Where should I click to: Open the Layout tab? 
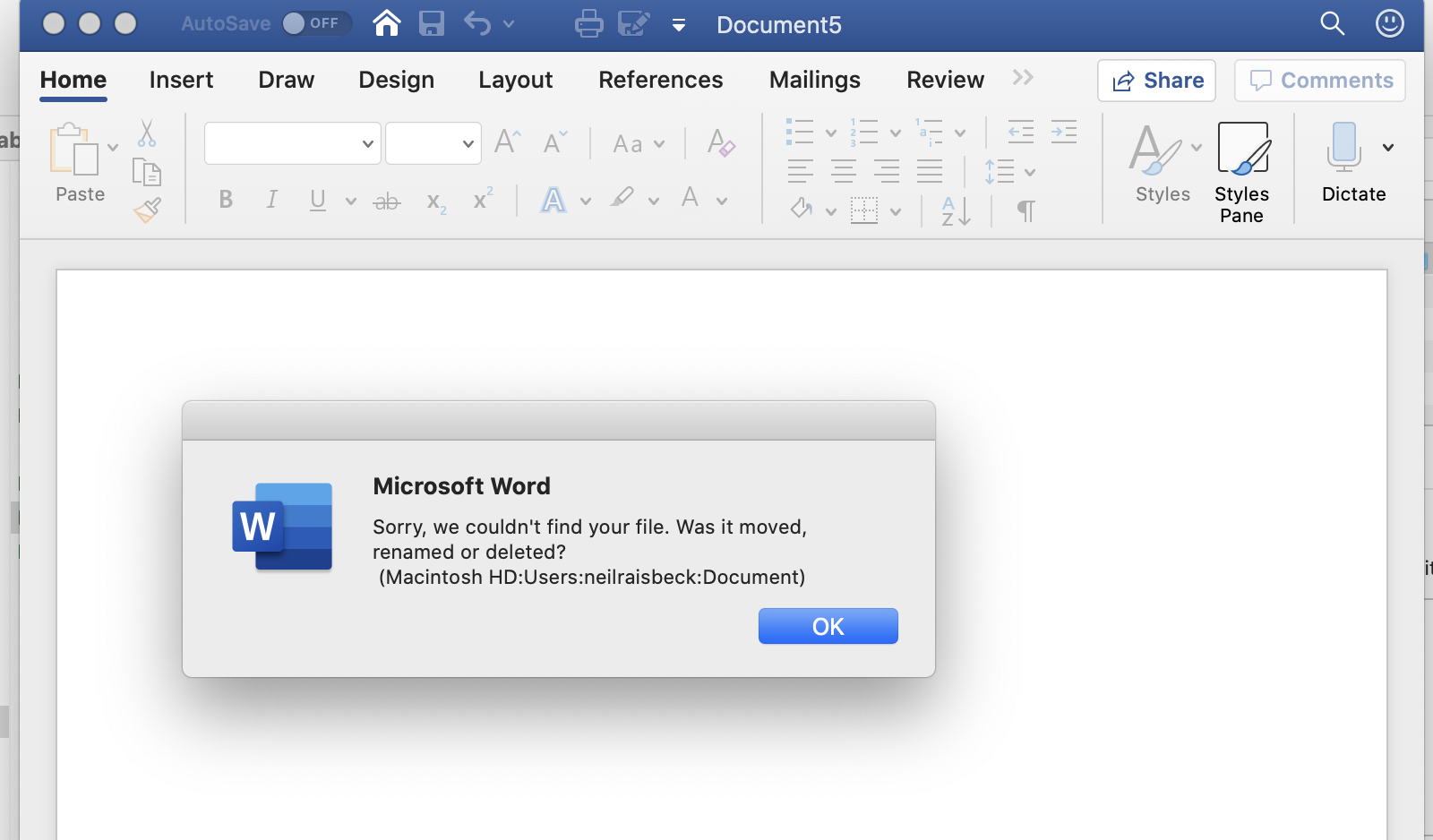[516, 80]
